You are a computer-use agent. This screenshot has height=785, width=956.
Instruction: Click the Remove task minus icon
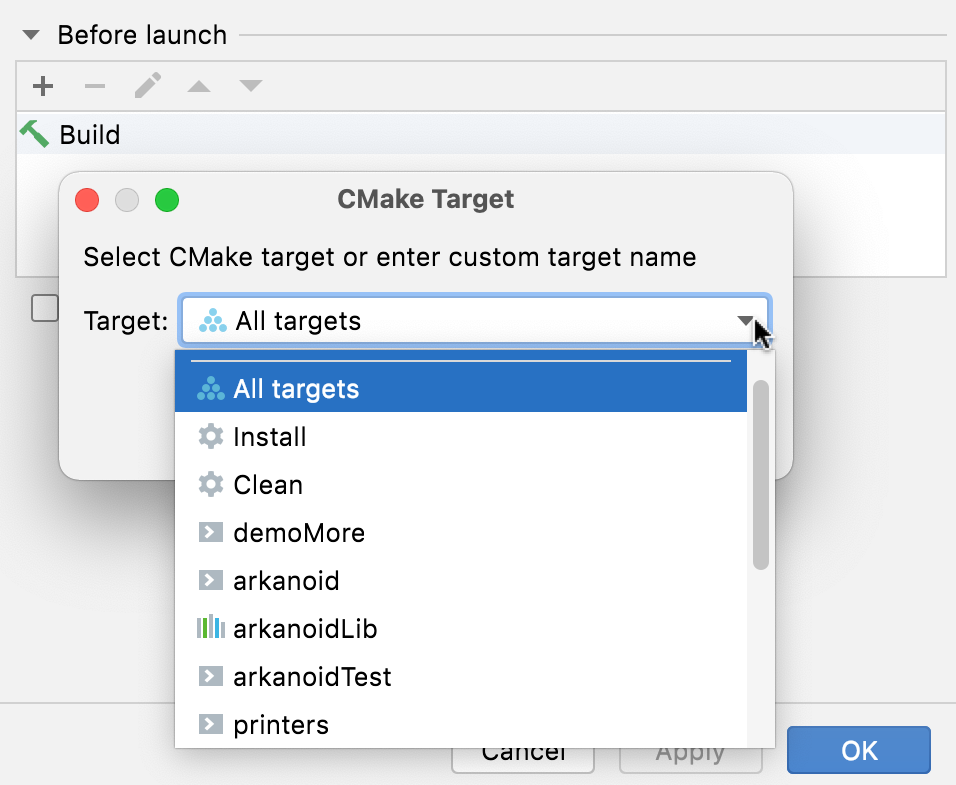94,86
